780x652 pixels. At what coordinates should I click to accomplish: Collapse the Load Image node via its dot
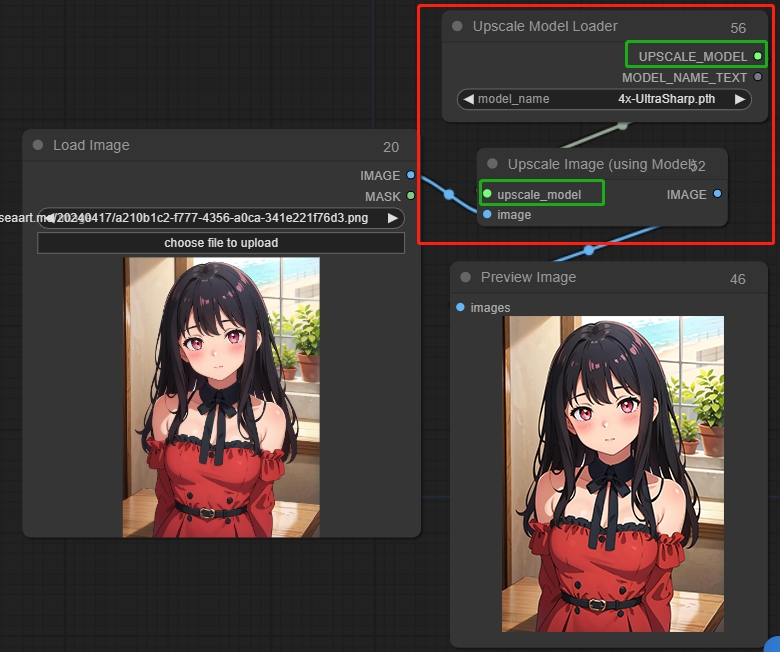(38, 145)
